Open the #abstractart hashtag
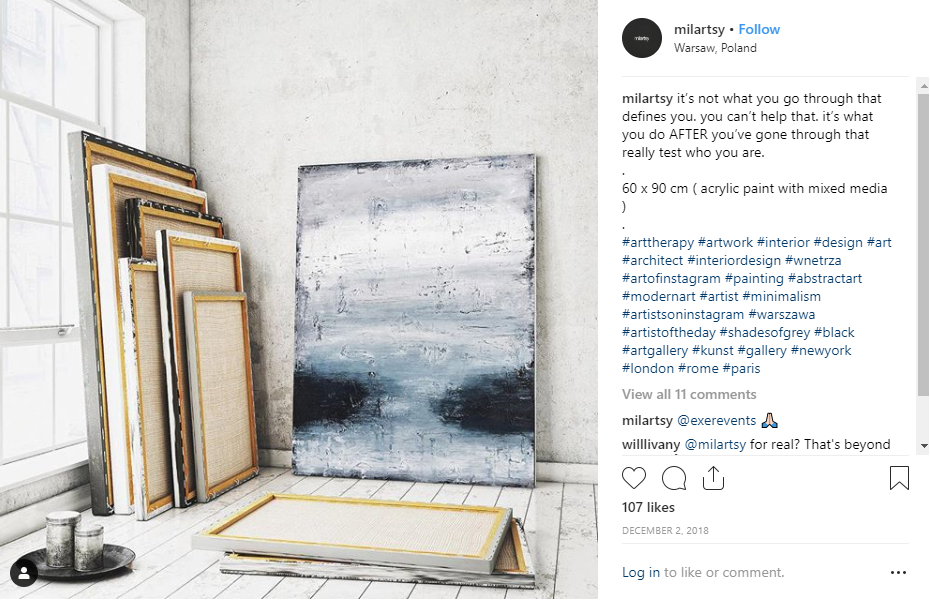930x600 pixels. [824, 279]
